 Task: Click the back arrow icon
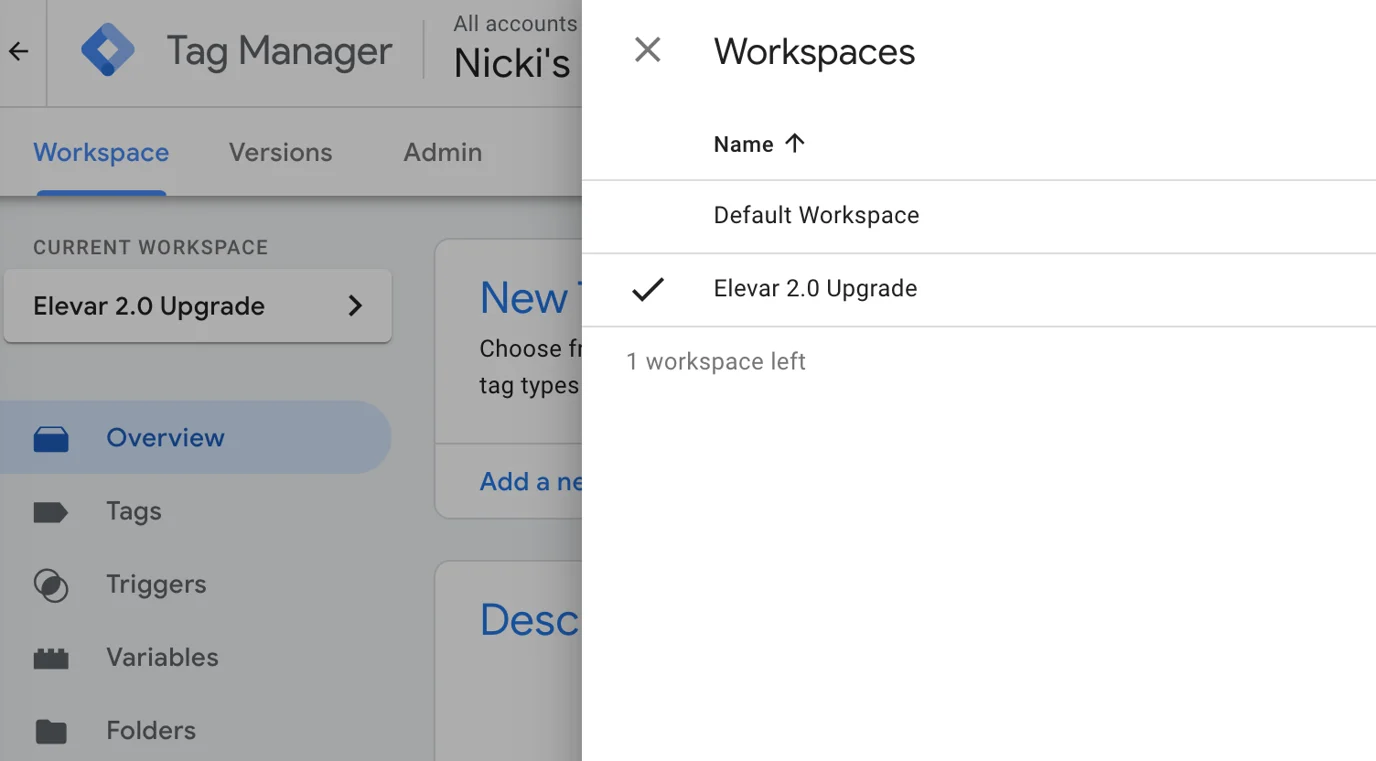18,51
